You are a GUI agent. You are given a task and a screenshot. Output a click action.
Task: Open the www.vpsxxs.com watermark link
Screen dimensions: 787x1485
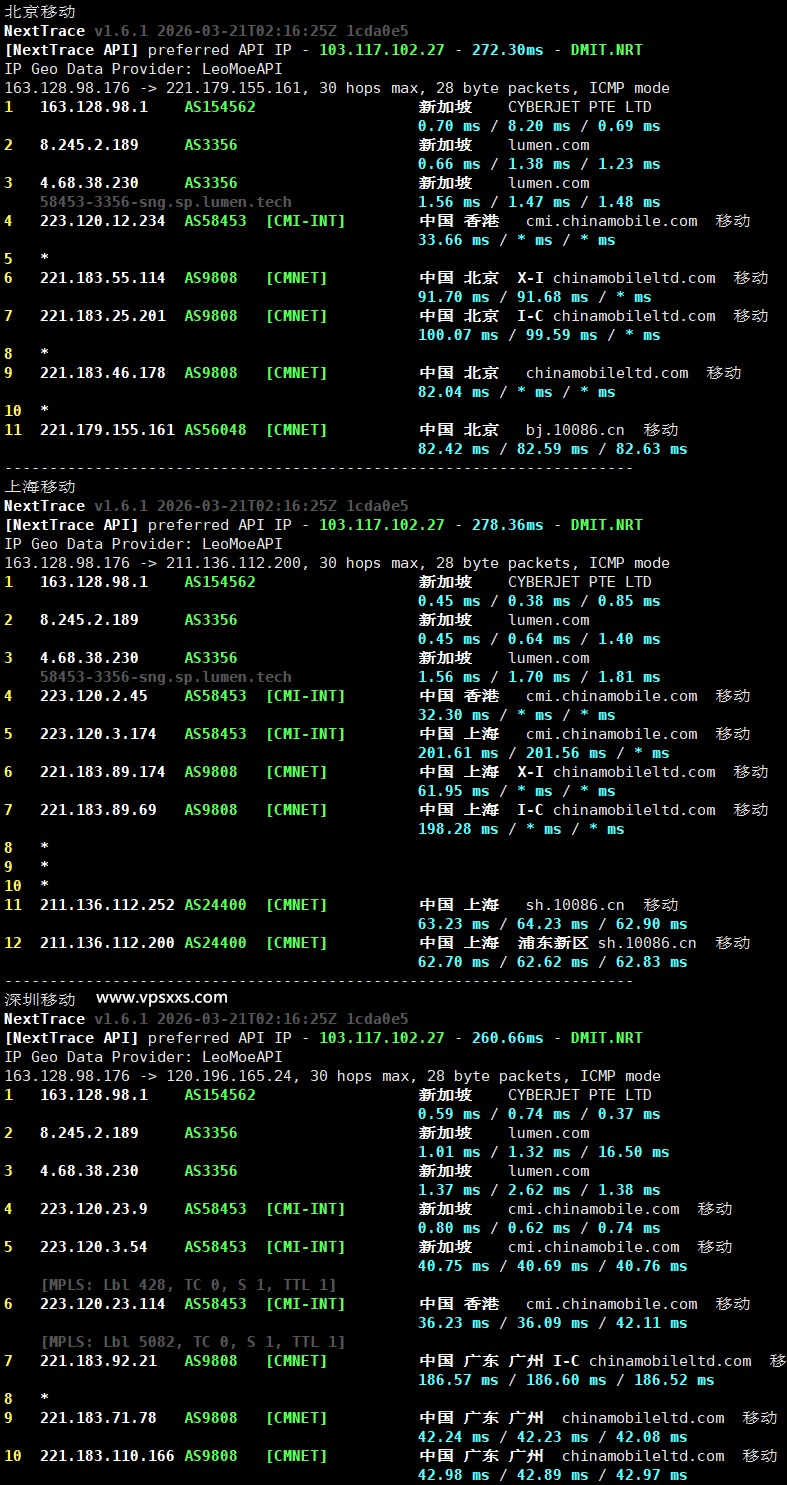coord(162,997)
